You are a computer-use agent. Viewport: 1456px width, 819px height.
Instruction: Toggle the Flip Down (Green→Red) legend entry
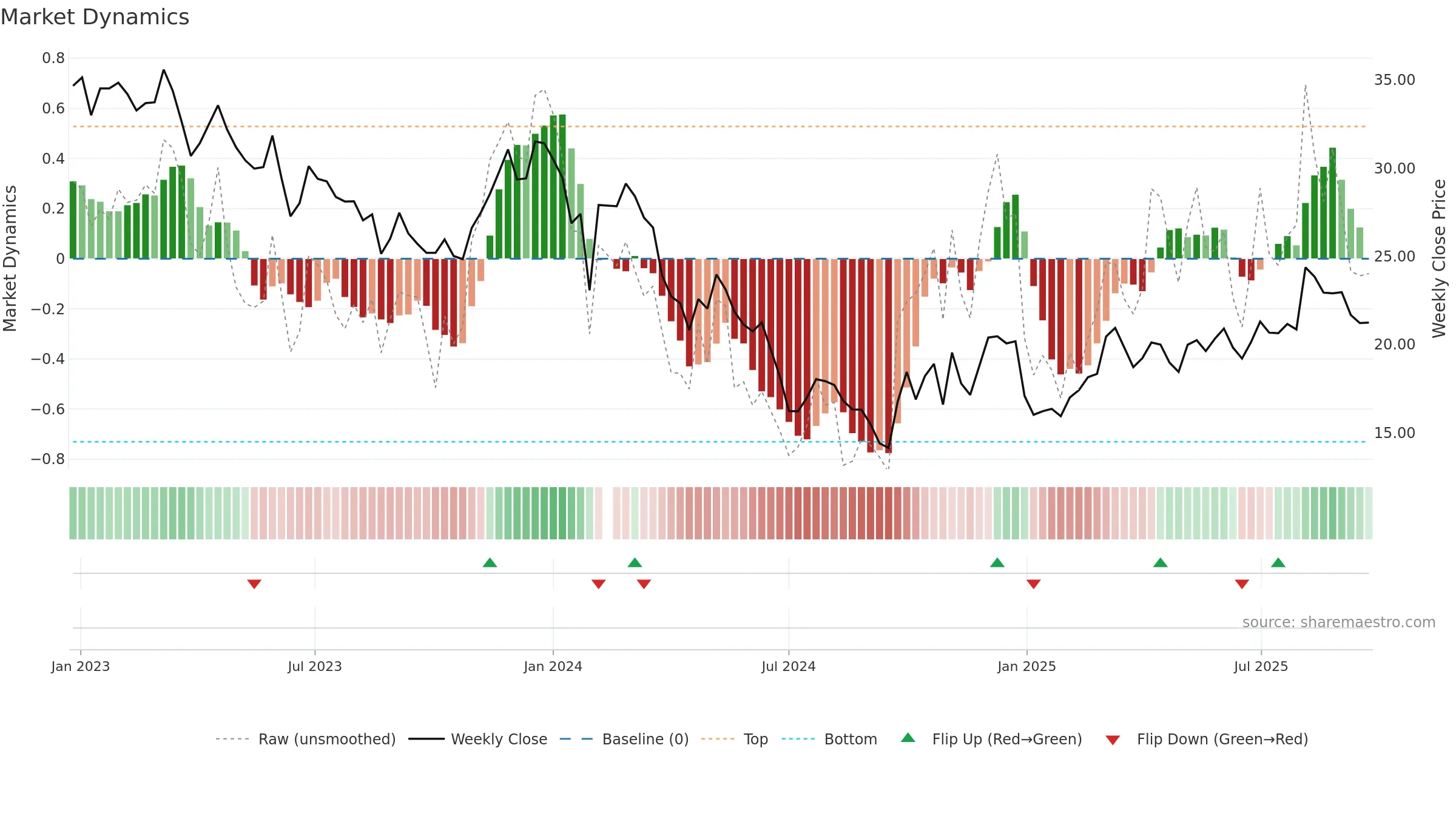(x=1207, y=739)
